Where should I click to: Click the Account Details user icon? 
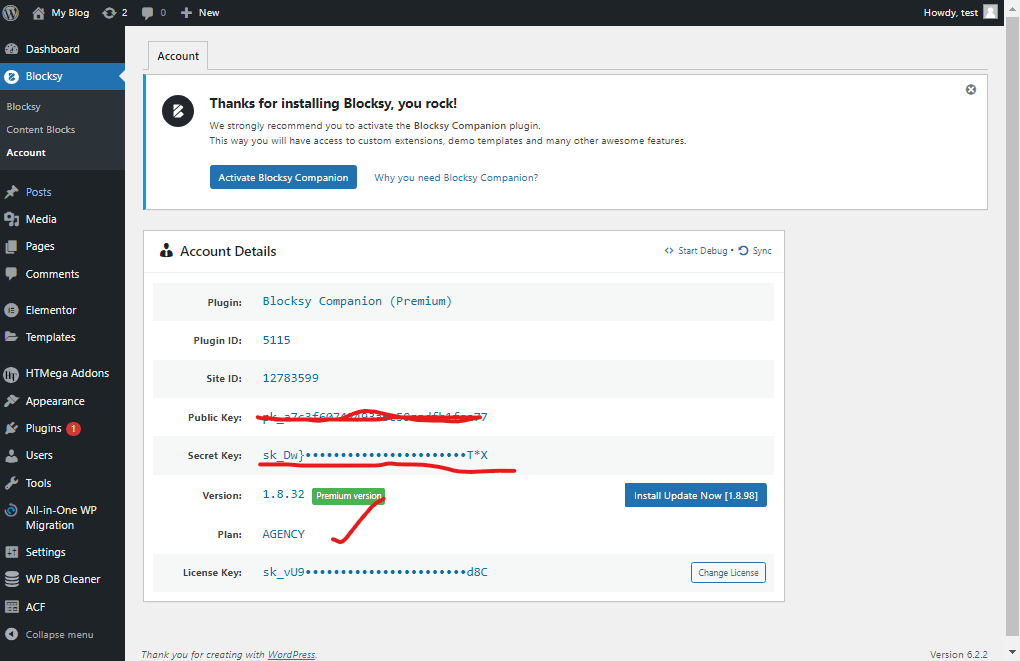pyautogui.click(x=167, y=250)
